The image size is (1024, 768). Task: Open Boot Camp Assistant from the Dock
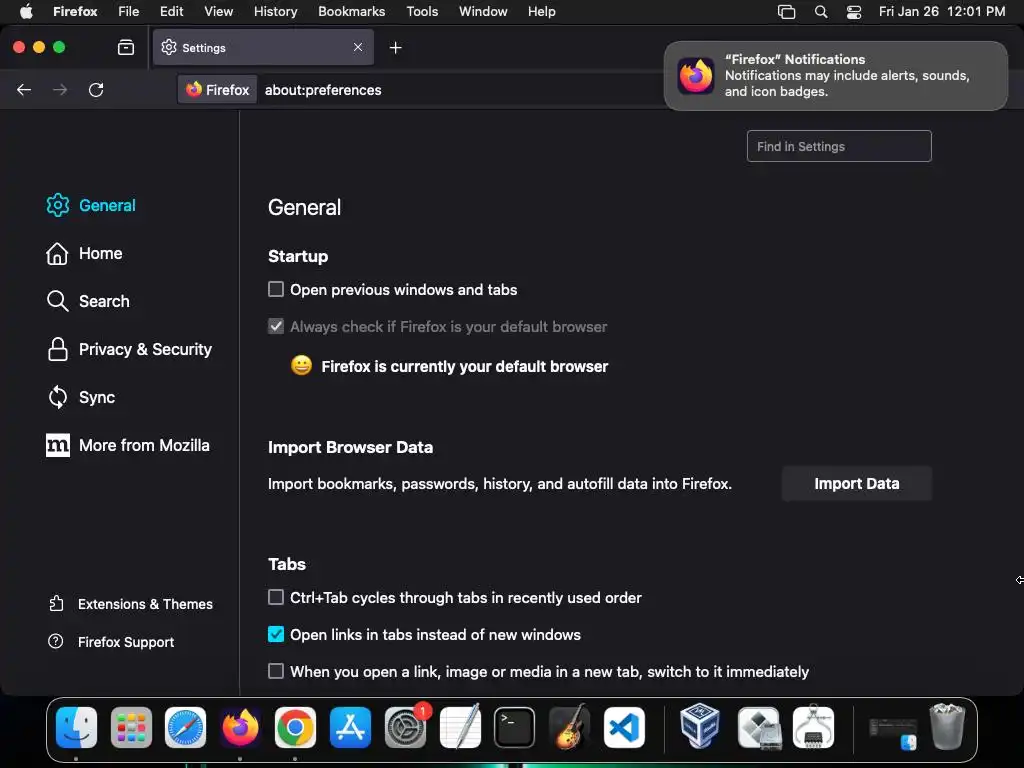tap(758, 727)
